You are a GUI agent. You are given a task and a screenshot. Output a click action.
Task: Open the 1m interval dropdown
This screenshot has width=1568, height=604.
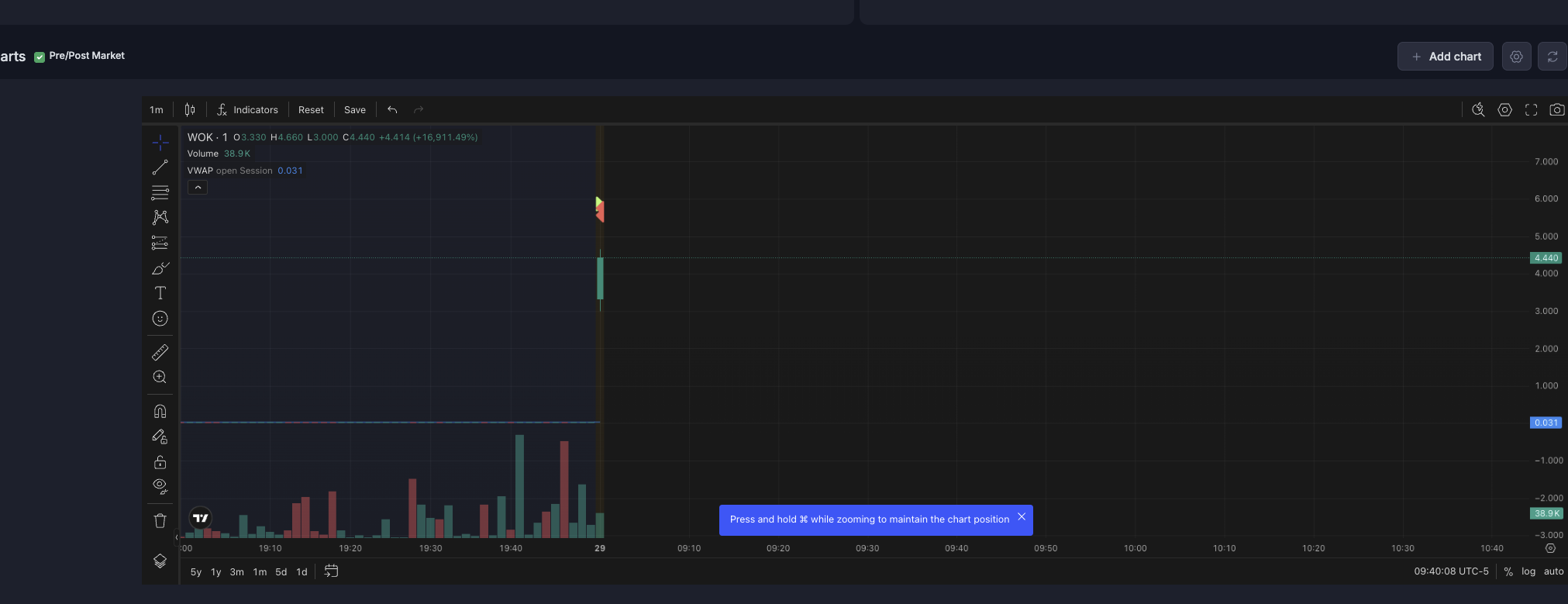coord(157,110)
